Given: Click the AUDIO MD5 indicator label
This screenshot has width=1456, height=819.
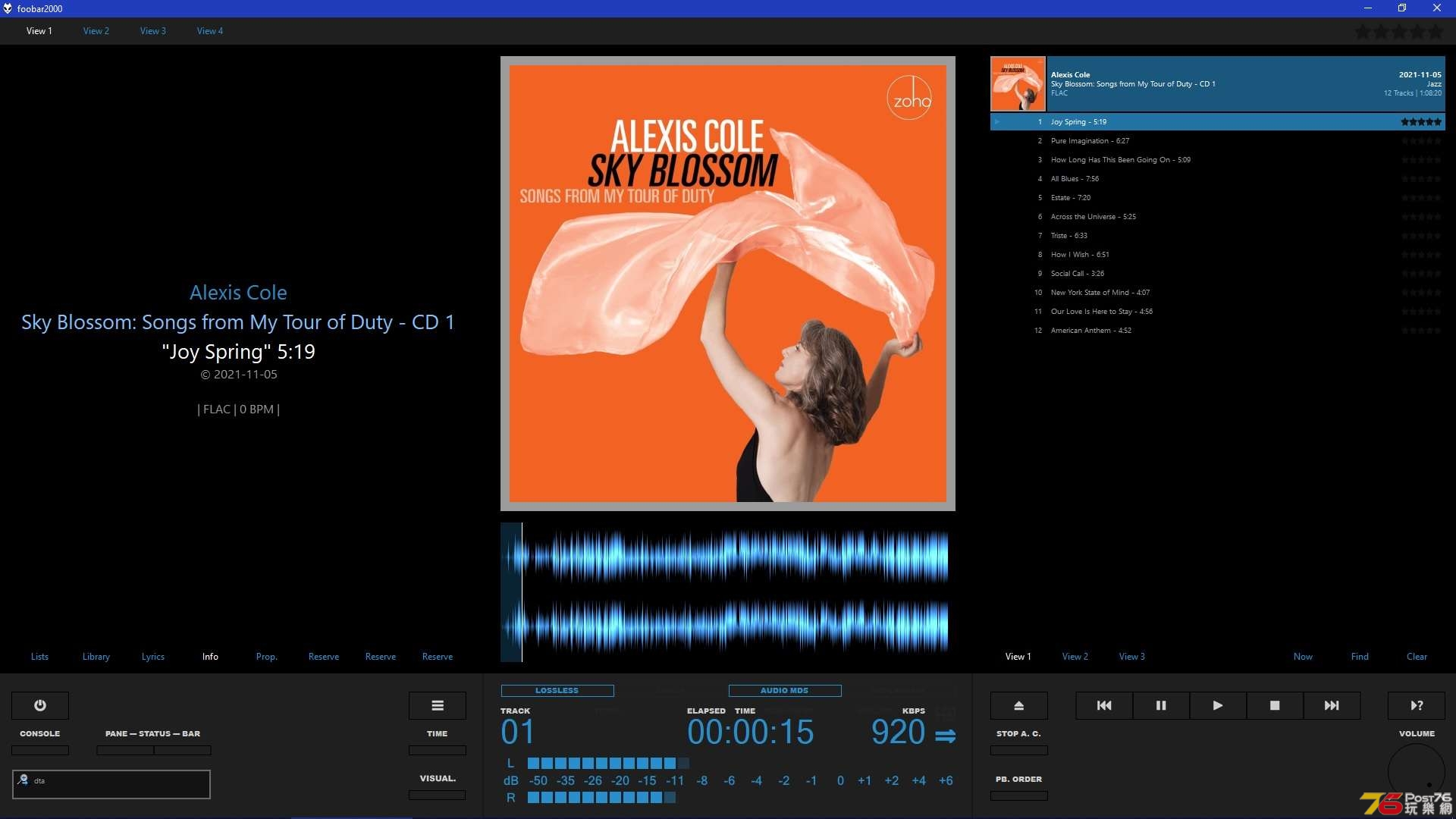Looking at the screenshot, I should tap(785, 691).
